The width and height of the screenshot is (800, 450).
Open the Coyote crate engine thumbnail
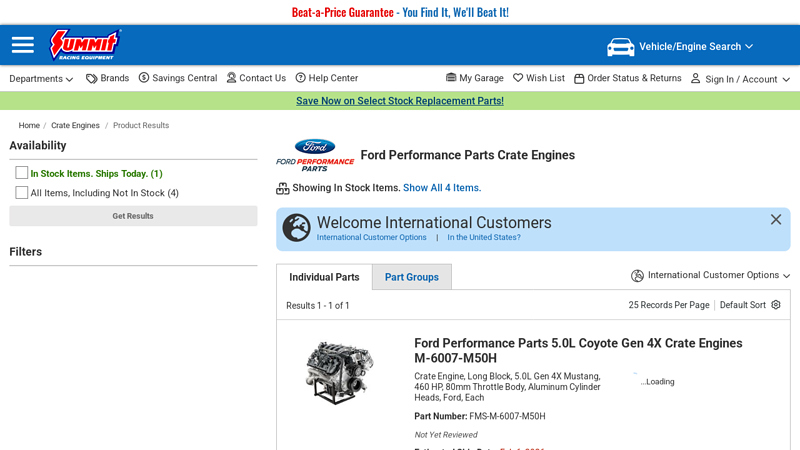[339, 372]
